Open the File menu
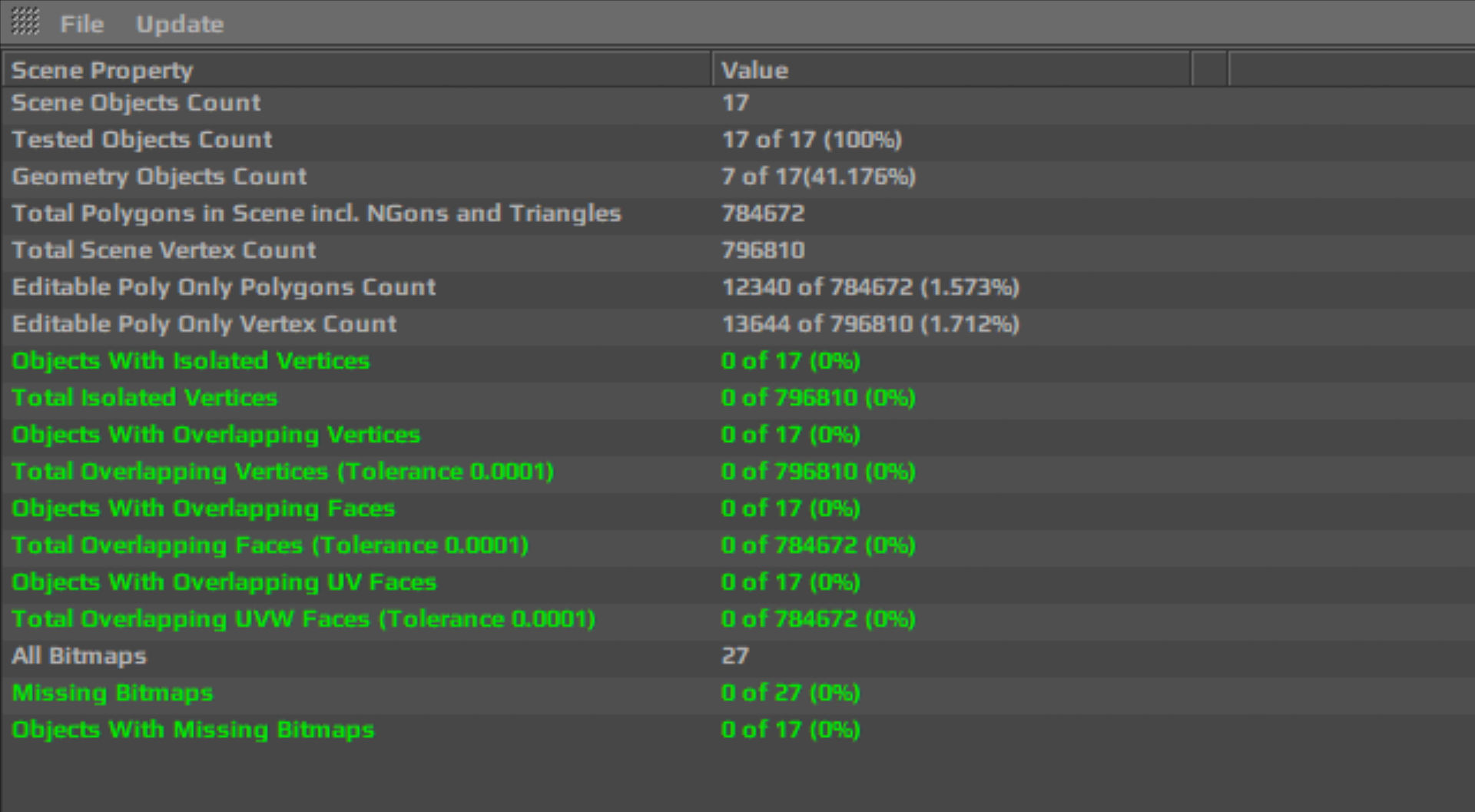 (82, 24)
